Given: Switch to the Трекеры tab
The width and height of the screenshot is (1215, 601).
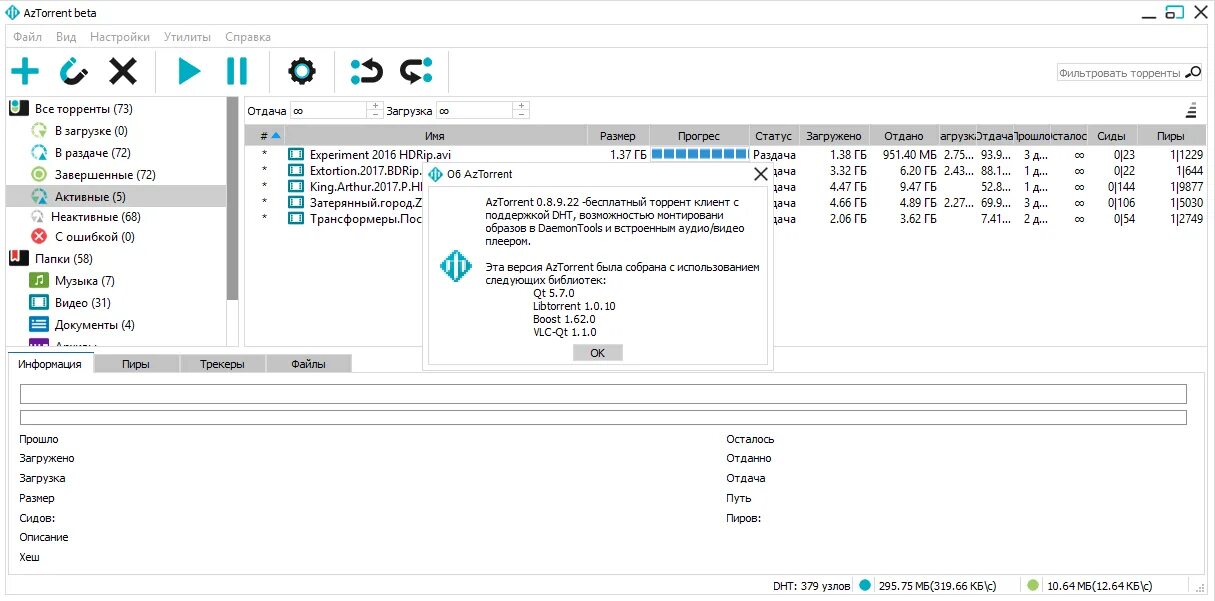Looking at the screenshot, I should click(x=222, y=364).
